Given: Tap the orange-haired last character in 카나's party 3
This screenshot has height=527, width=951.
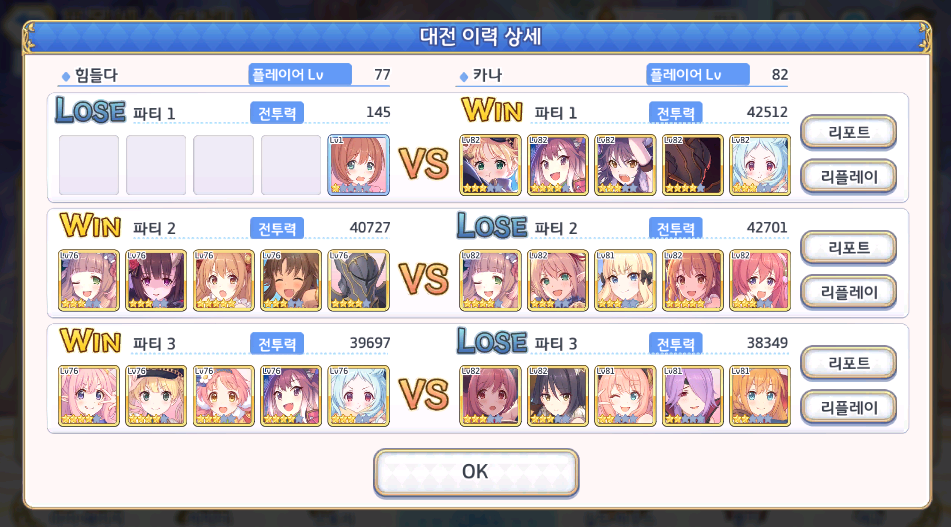Looking at the screenshot, I should click(x=759, y=395).
